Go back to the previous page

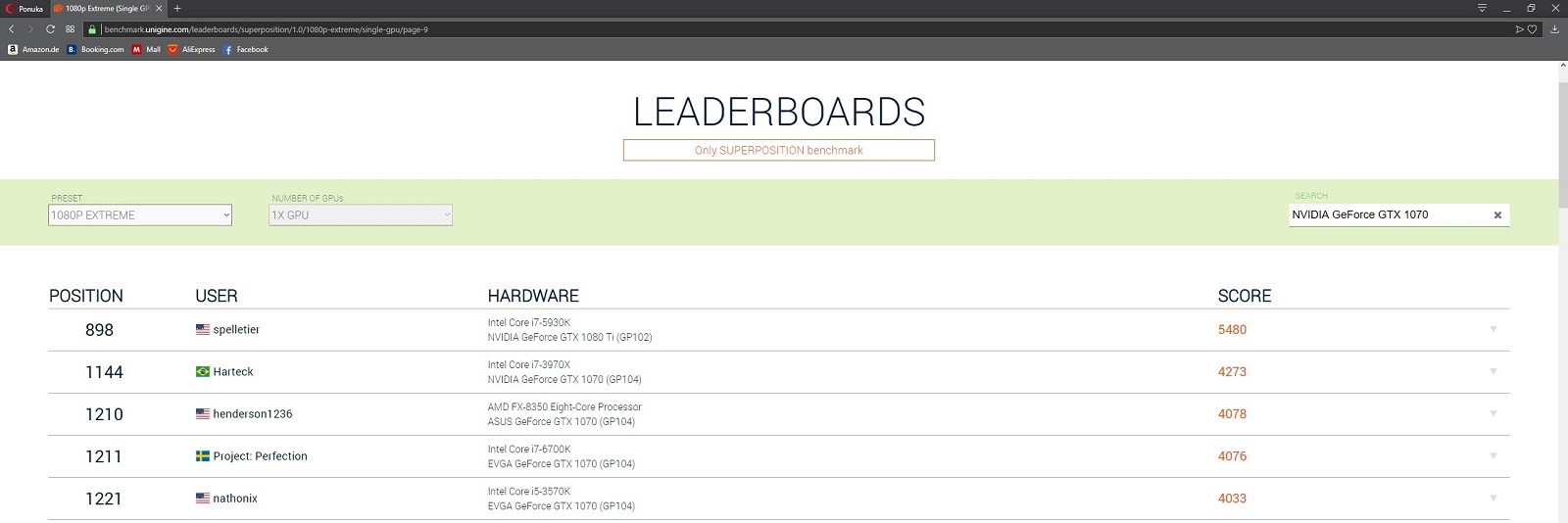point(11,29)
